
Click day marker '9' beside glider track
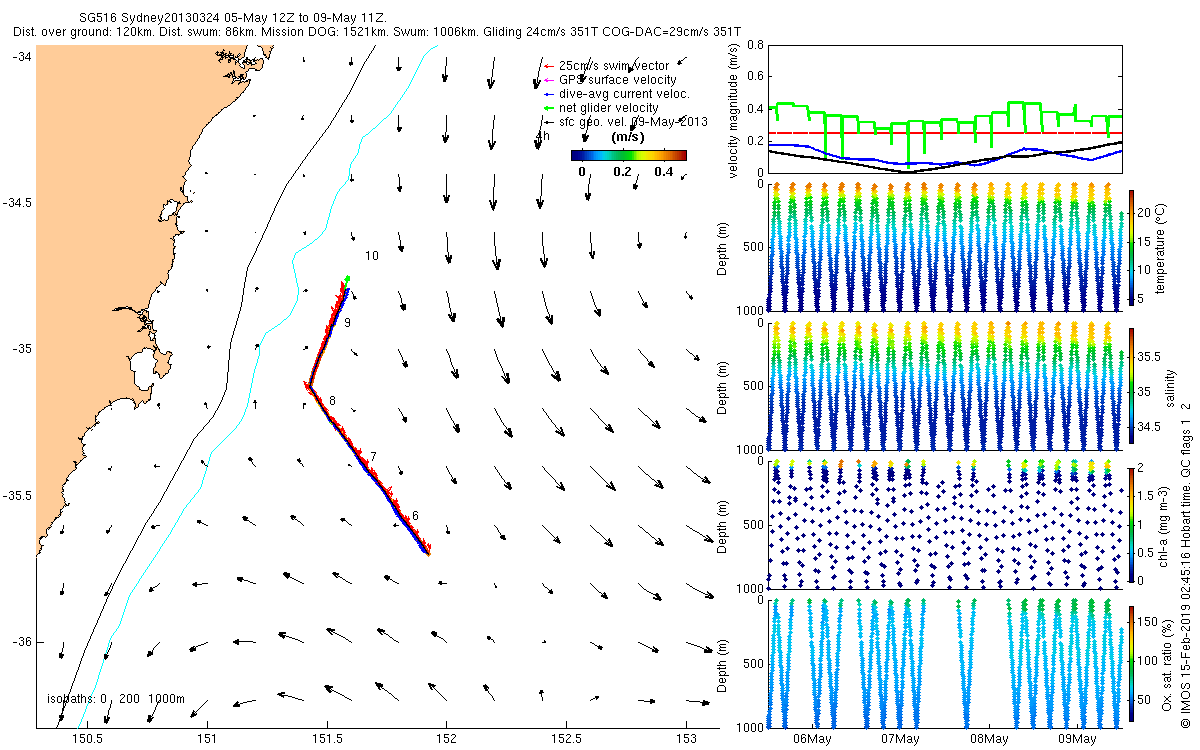tap(346, 324)
